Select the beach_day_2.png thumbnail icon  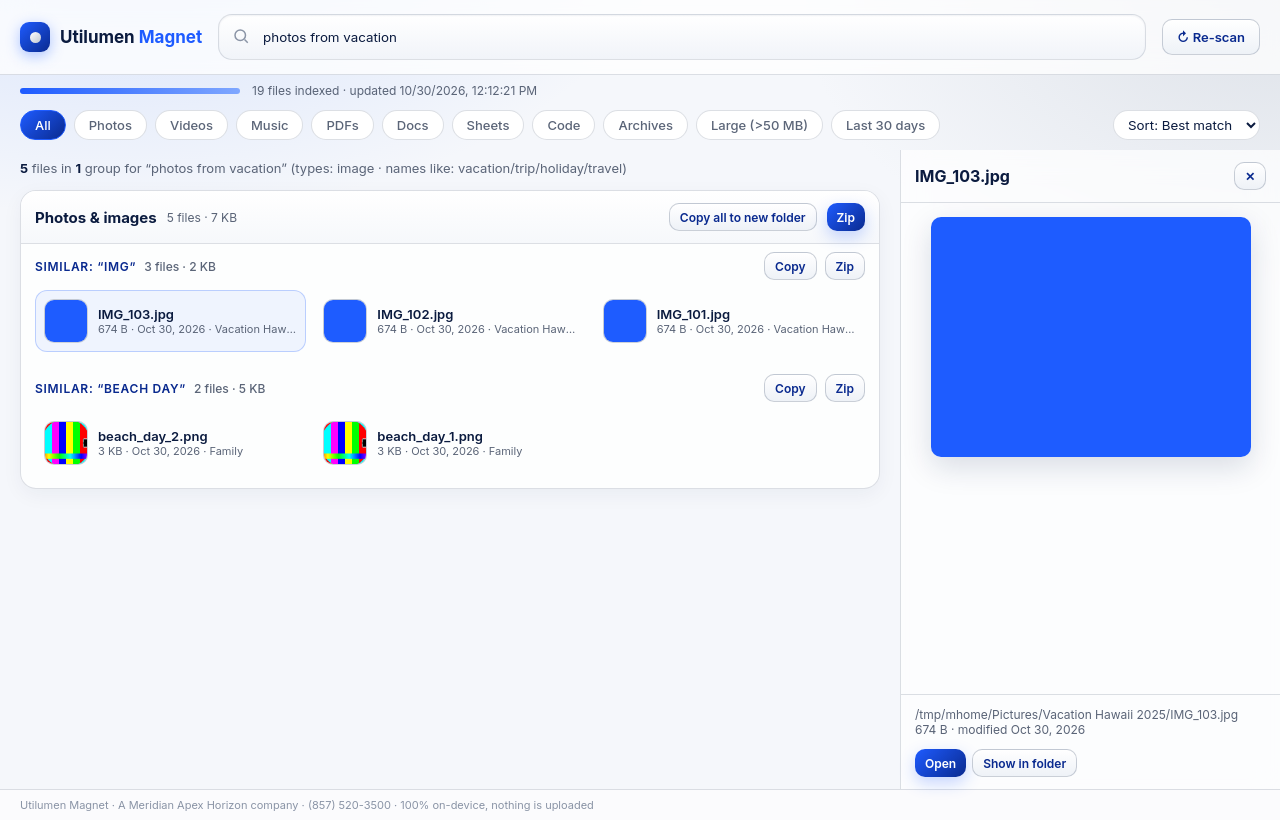coord(66,443)
